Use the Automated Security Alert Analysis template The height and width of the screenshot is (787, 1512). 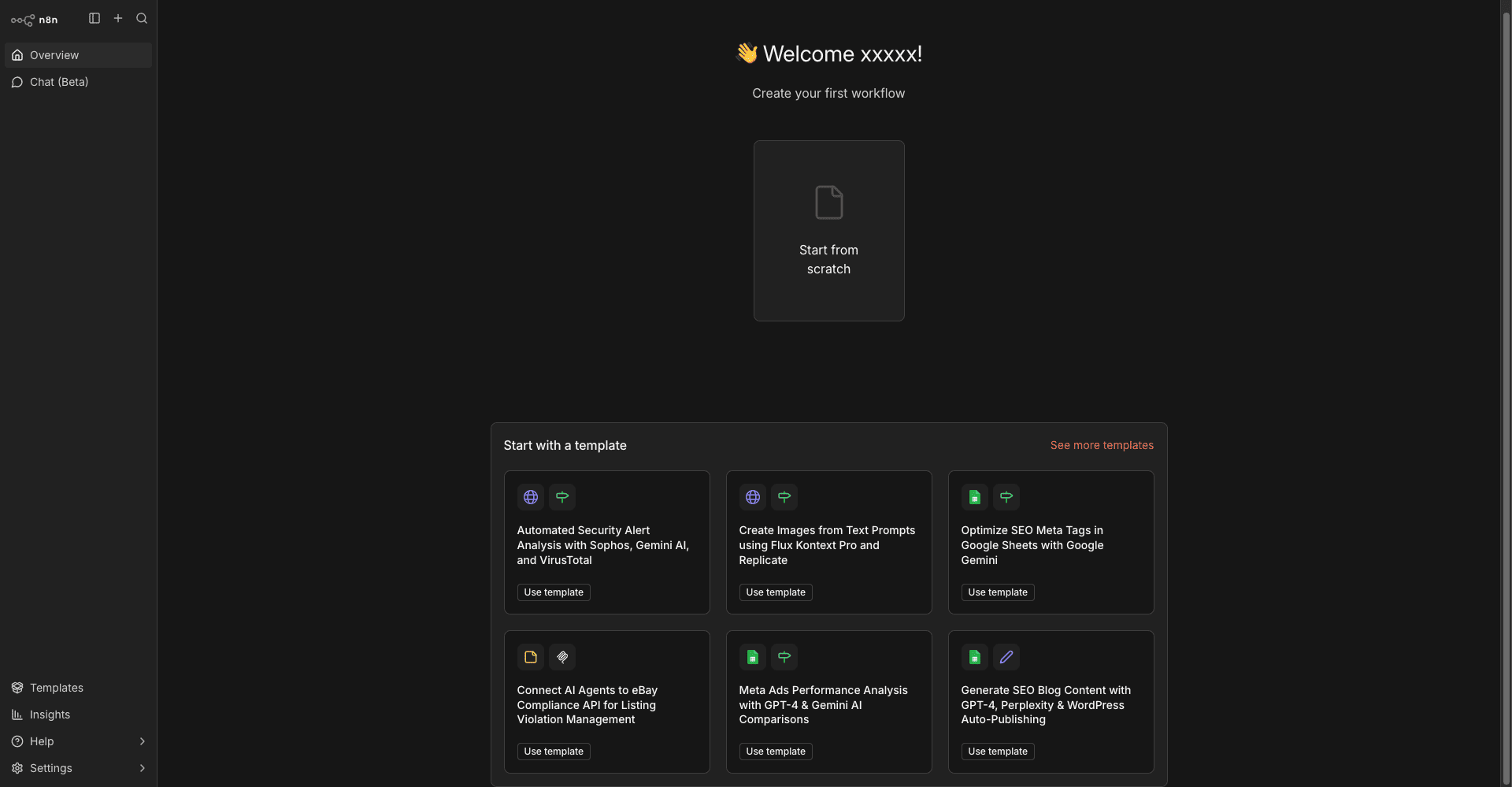(x=554, y=592)
